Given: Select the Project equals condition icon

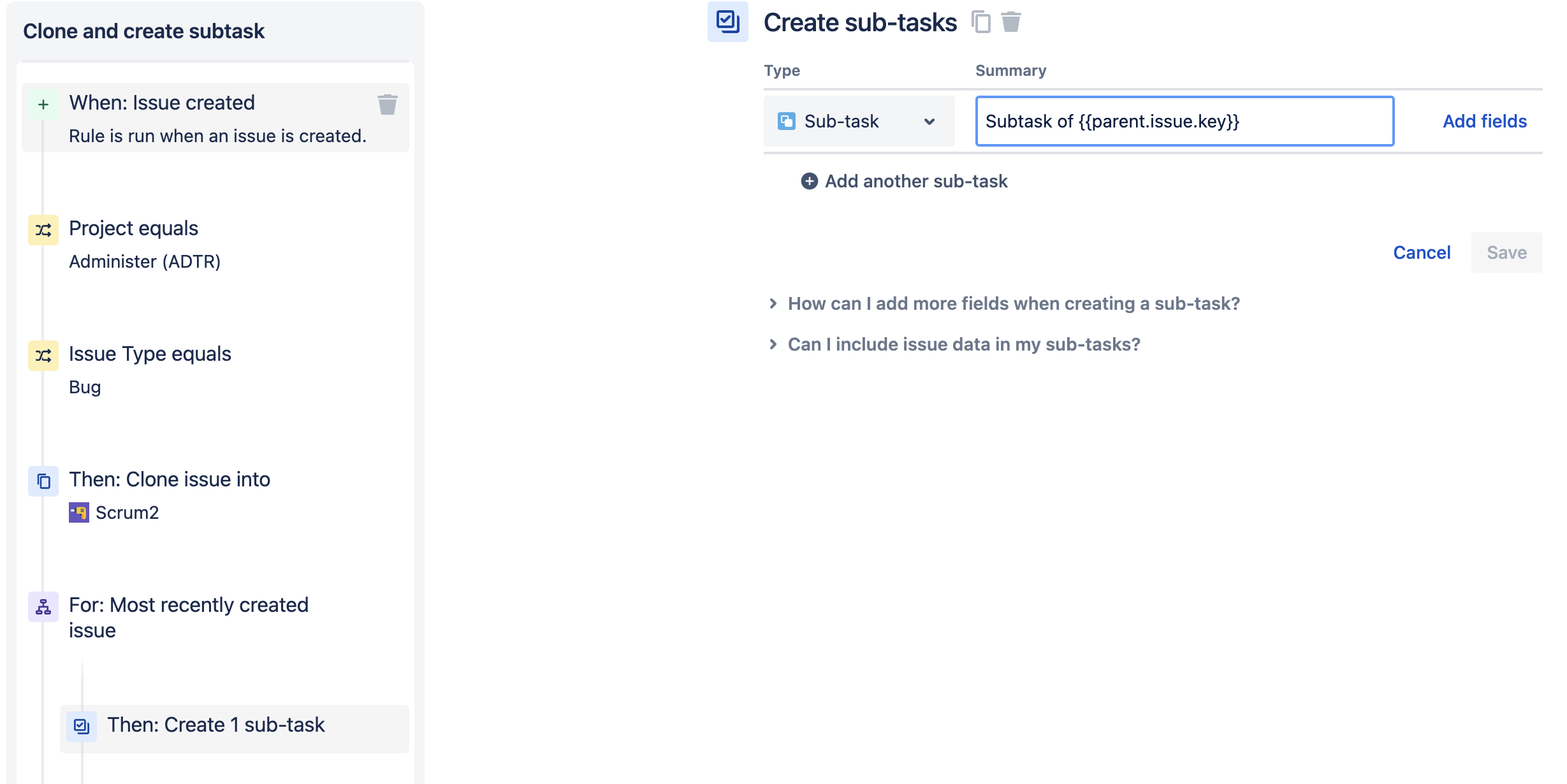Looking at the screenshot, I should click(43, 230).
